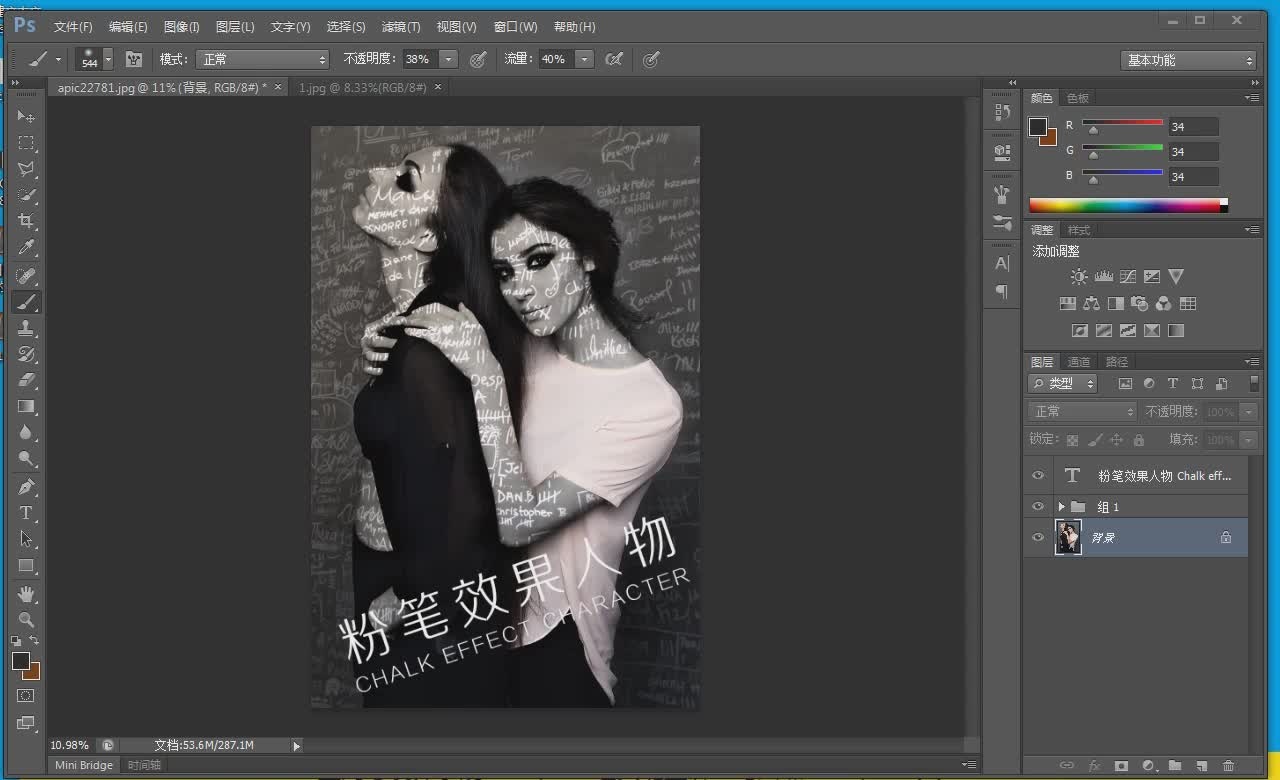Toggle Quick Mask mode
The width and height of the screenshot is (1280, 780).
click(x=26, y=696)
